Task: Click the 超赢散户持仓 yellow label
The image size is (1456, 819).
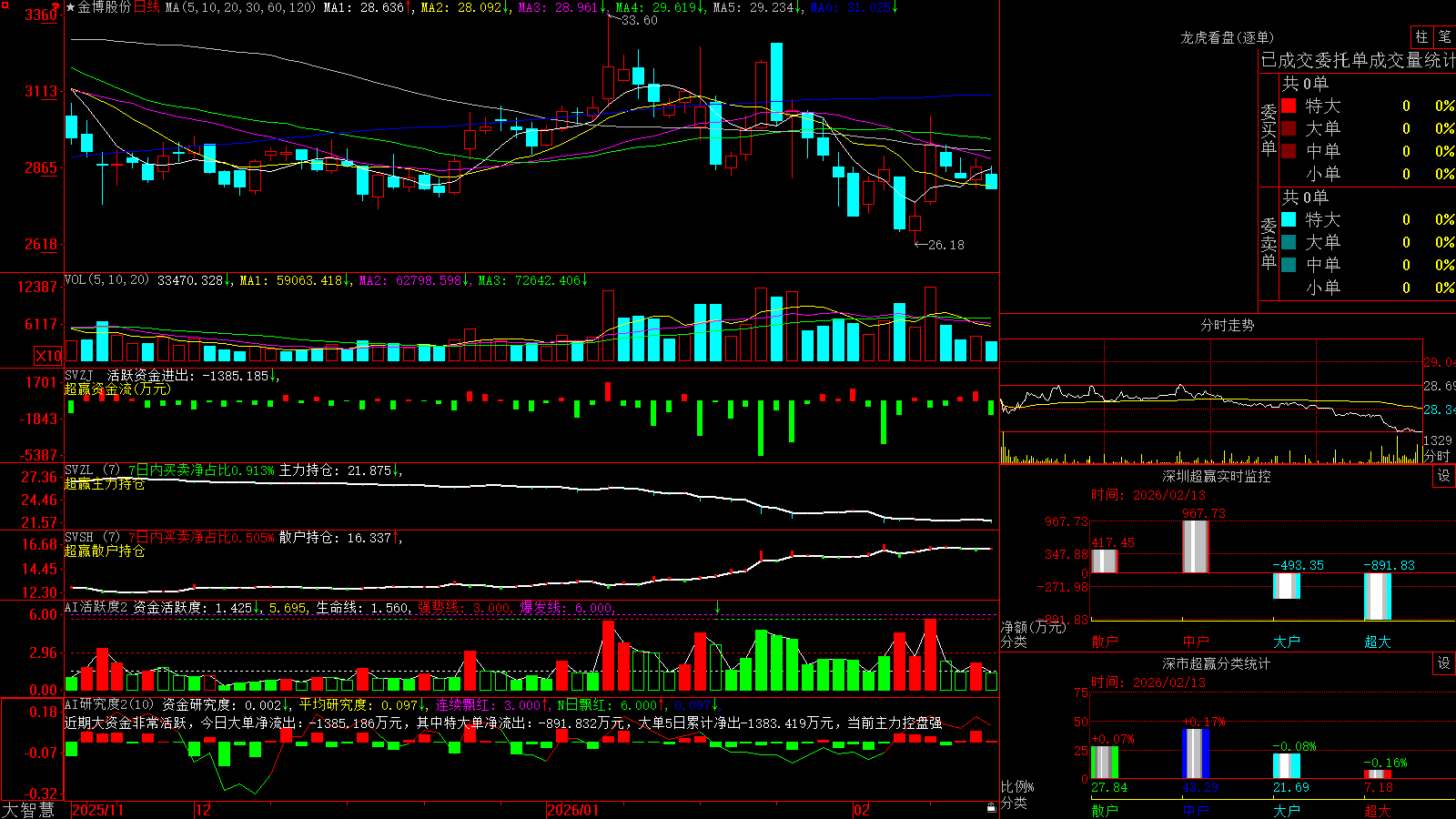Action: click(105, 551)
